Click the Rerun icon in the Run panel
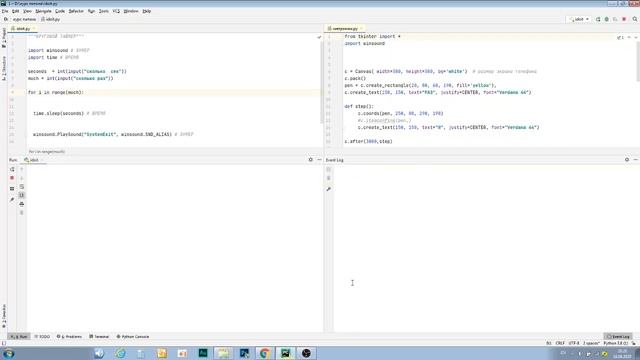Viewport: 640px width, 360px height. coord(12,169)
